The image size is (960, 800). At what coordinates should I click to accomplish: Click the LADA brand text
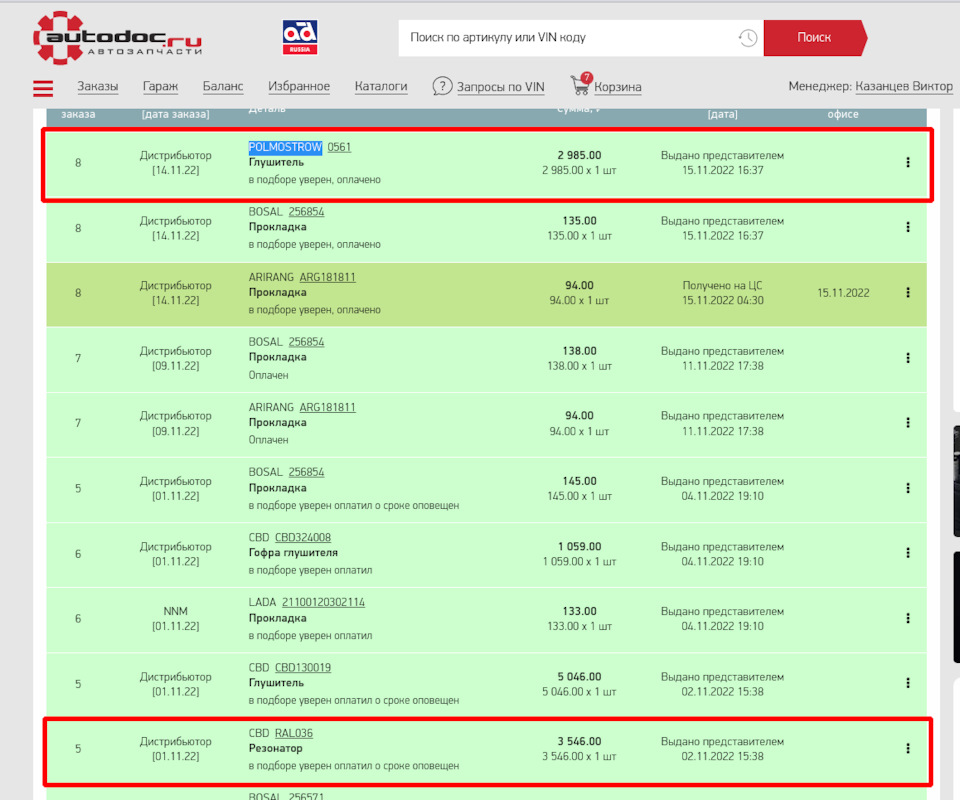coord(262,602)
